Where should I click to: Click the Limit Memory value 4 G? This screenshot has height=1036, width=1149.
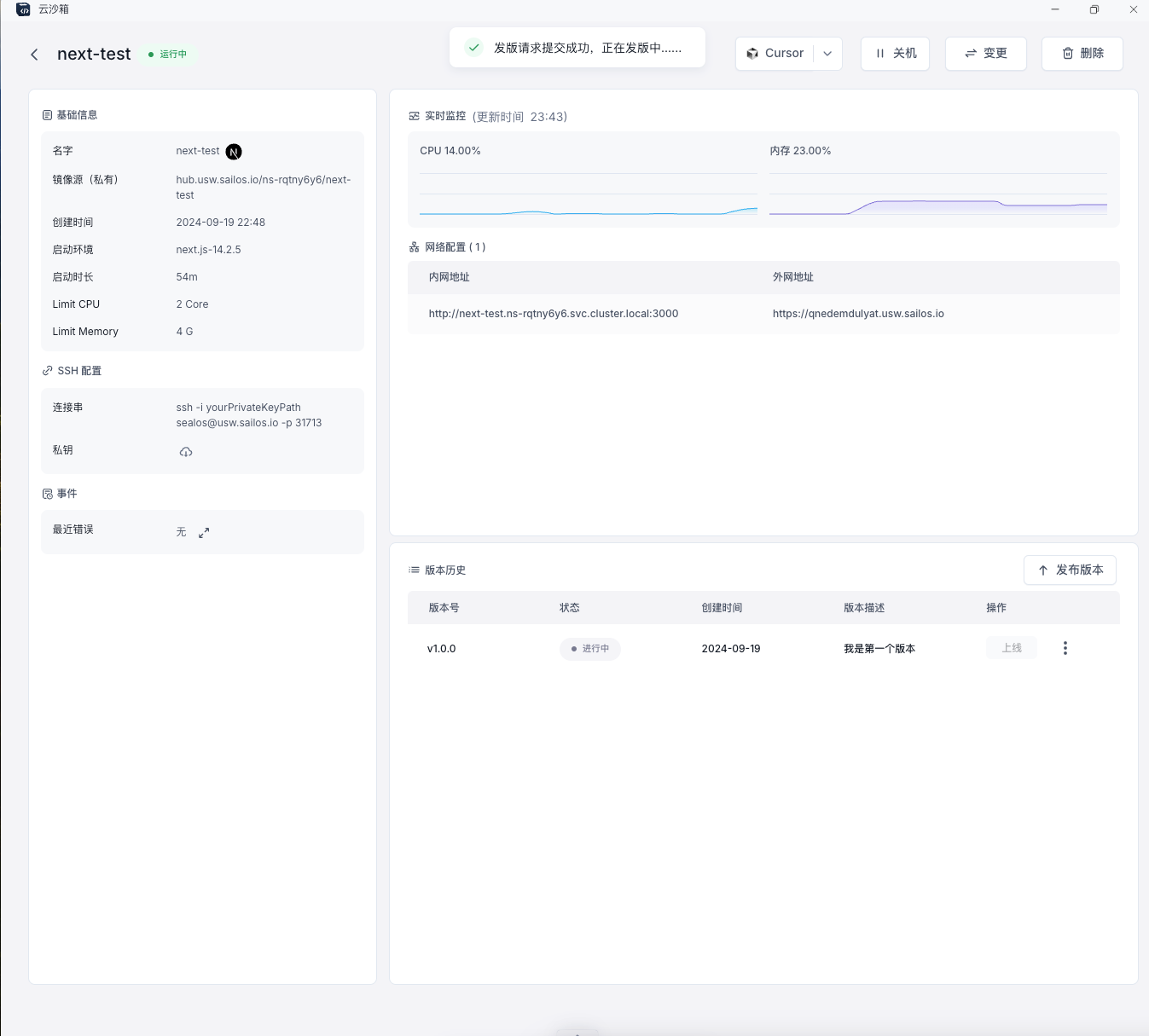click(184, 332)
